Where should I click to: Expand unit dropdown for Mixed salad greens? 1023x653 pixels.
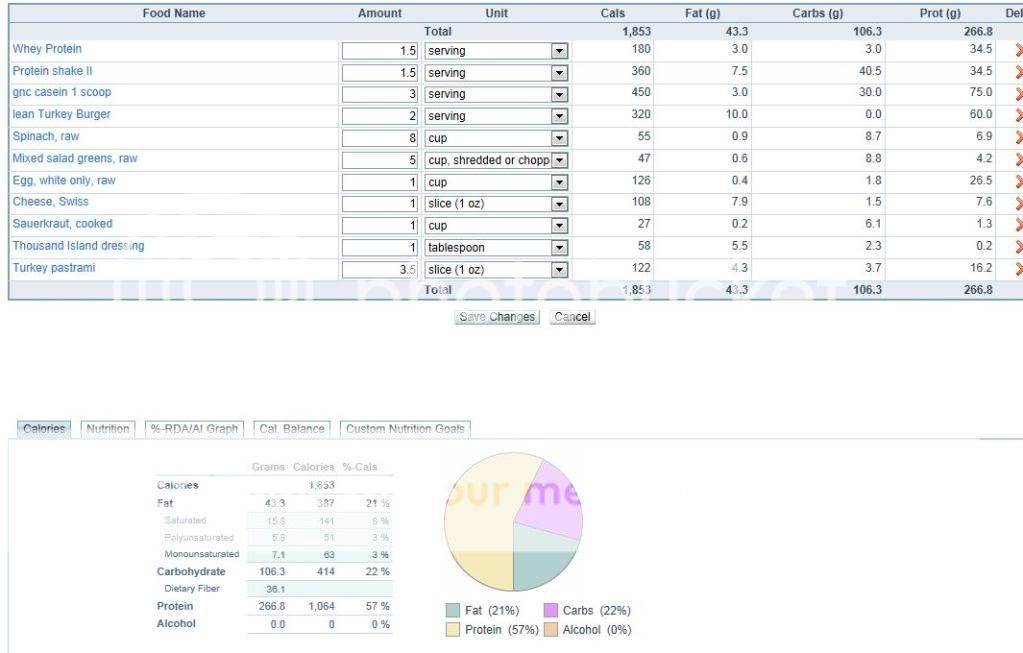[559, 160]
